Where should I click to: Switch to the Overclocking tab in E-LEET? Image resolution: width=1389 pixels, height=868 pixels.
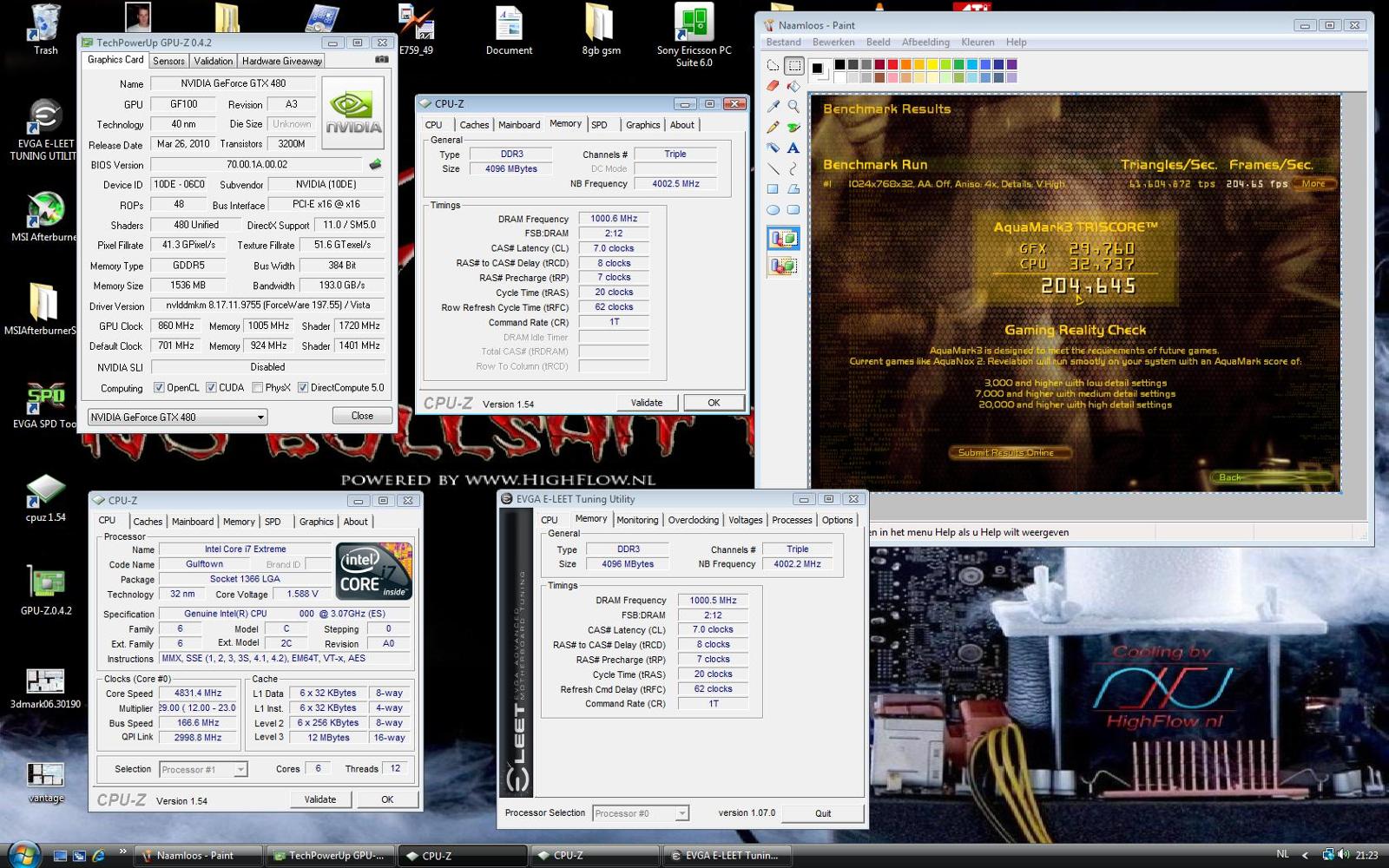pyautogui.click(x=693, y=520)
